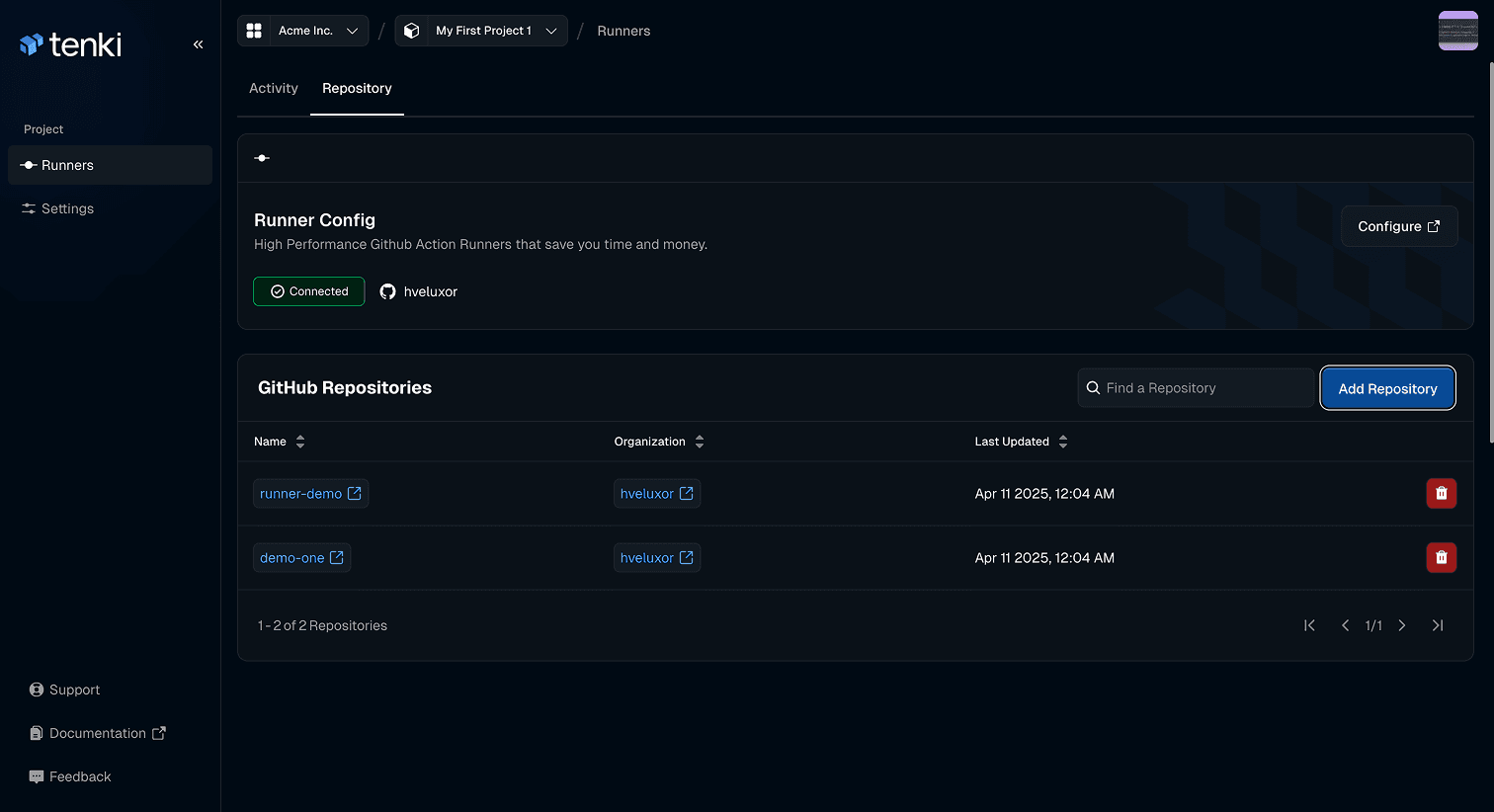1494x812 pixels.
Task: Open the runner-demo repository link
Action: tap(310, 493)
